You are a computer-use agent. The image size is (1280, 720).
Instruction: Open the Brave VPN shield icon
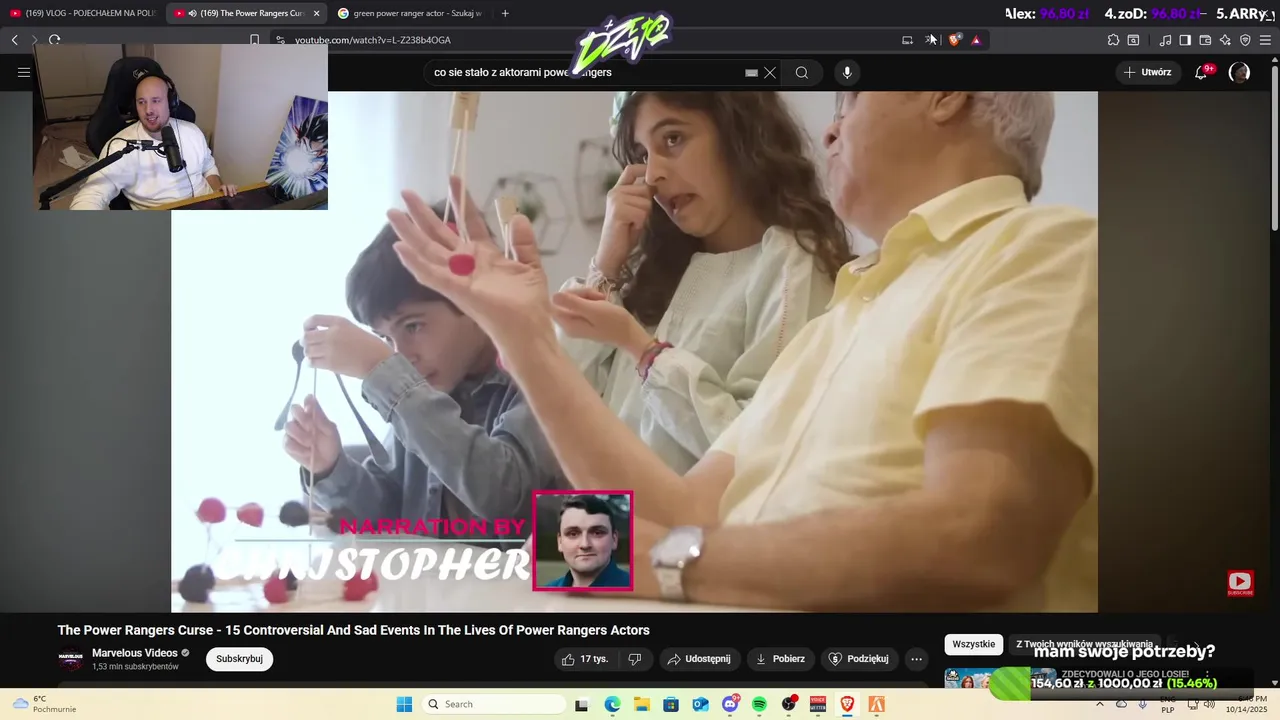click(x=1245, y=40)
